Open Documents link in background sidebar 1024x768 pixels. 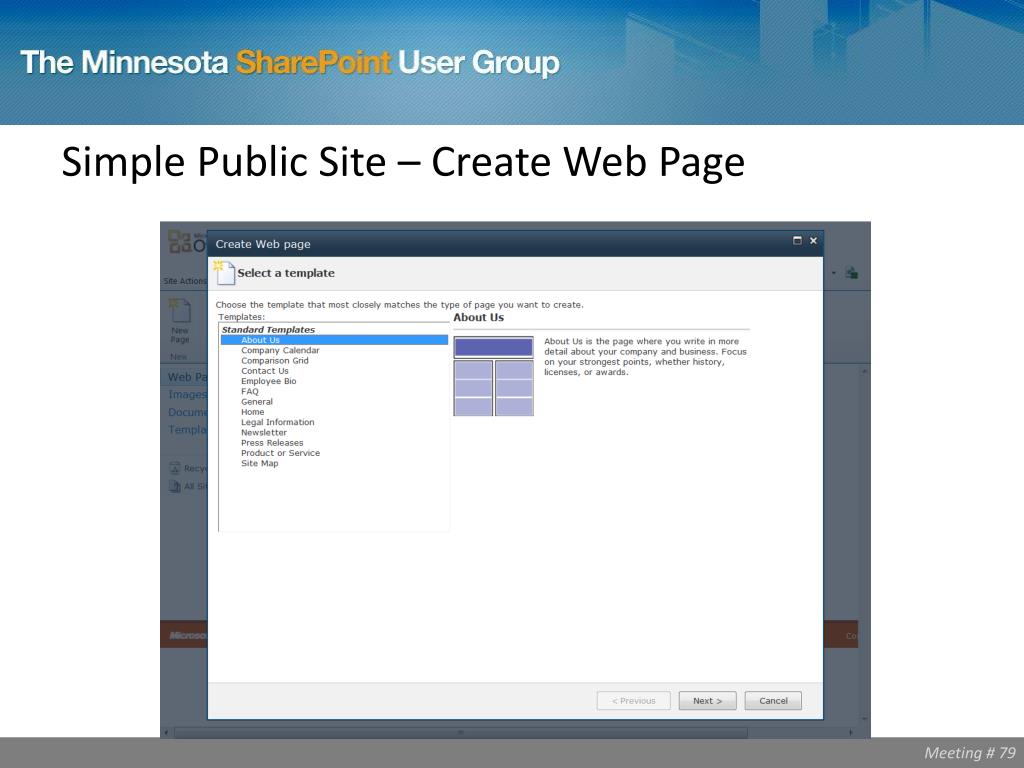pyautogui.click(x=187, y=412)
